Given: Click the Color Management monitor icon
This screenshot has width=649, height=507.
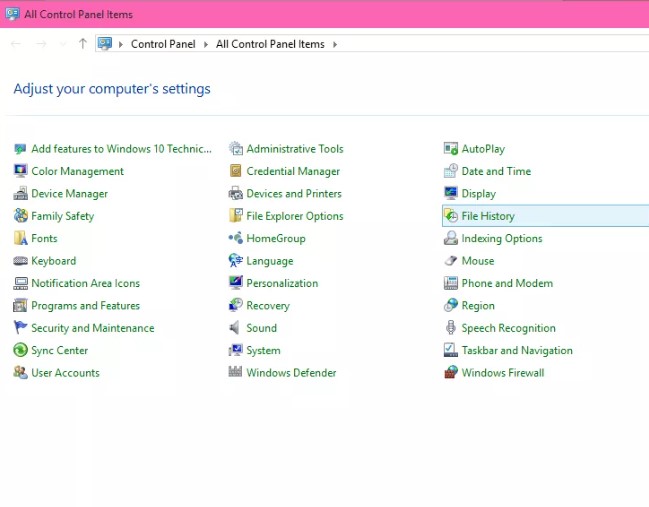Looking at the screenshot, I should click(20, 171).
